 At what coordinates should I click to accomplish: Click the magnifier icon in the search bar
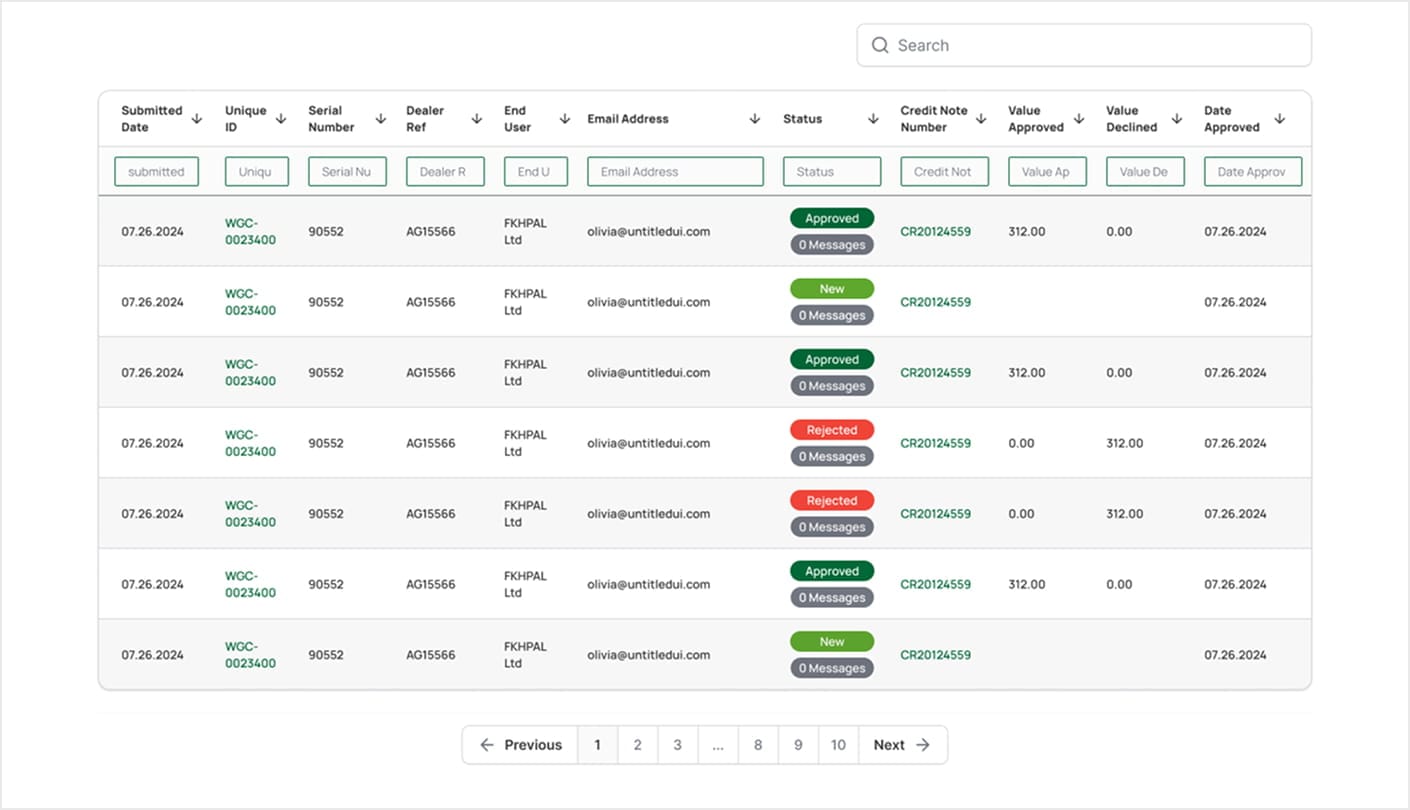(880, 45)
